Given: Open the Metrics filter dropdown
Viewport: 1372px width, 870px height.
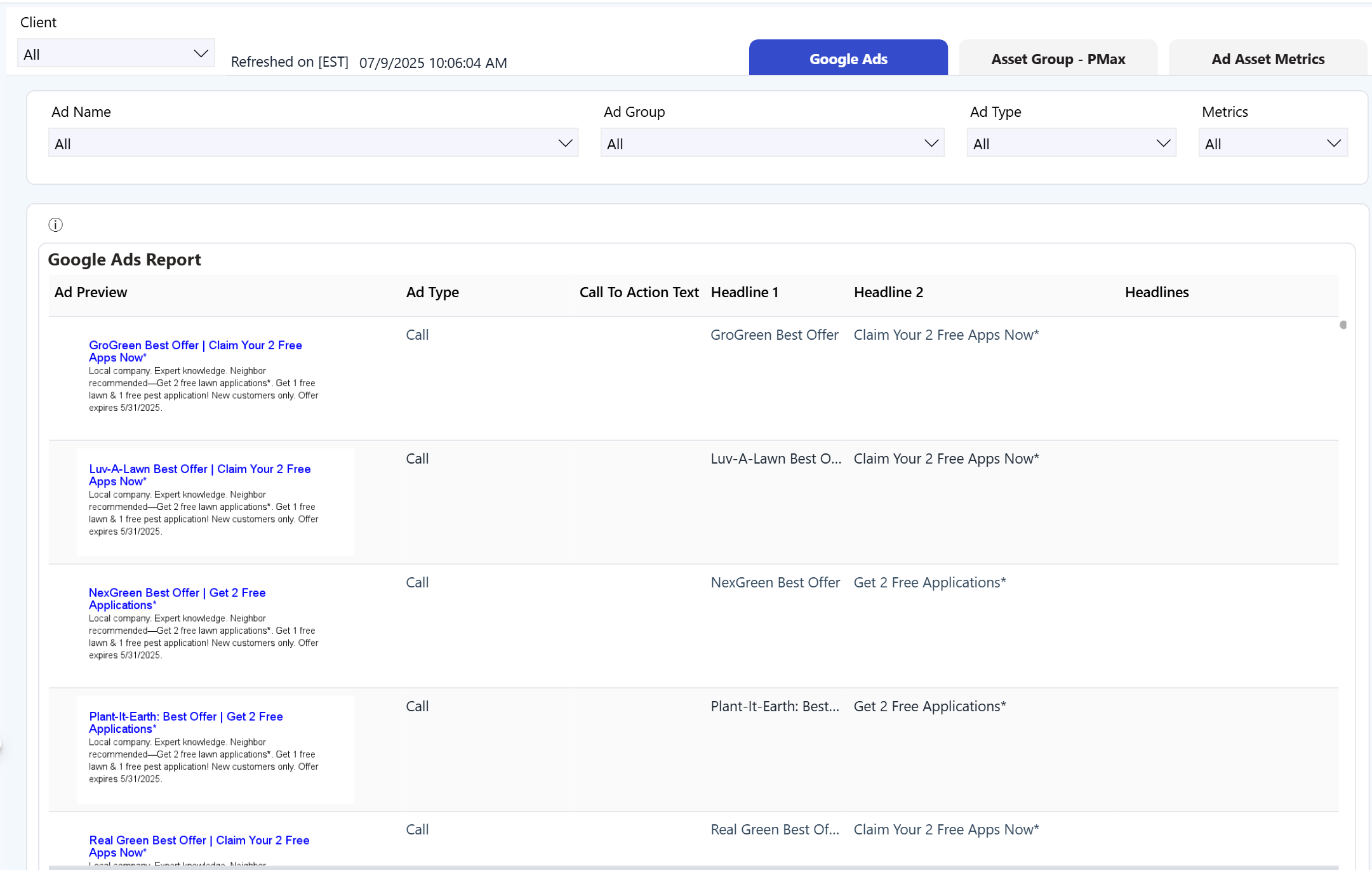Looking at the screenshot, I should click(x=1272, y=144).
